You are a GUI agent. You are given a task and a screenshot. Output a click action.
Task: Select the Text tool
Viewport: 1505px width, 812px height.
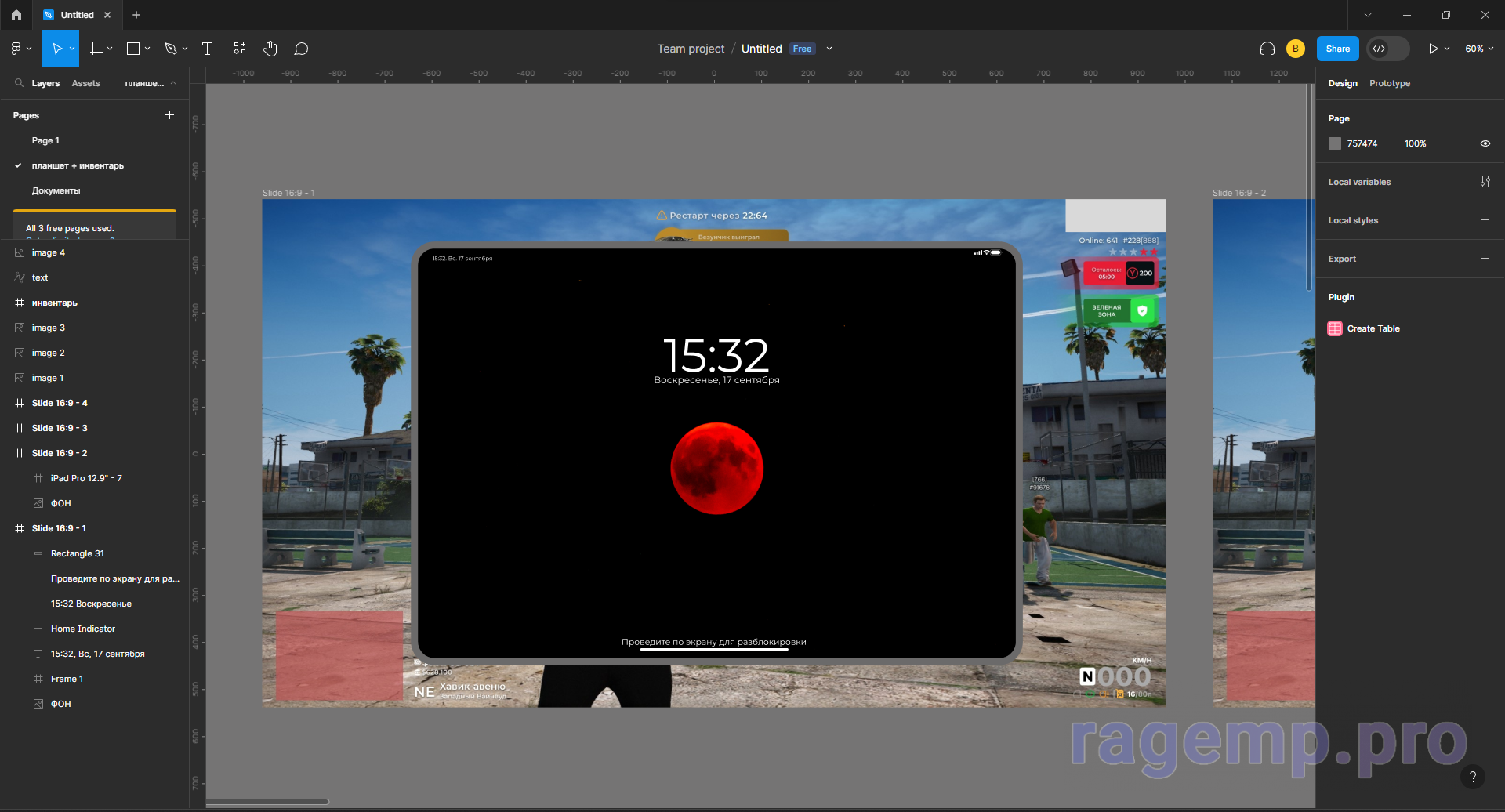[x=208, y=49]
